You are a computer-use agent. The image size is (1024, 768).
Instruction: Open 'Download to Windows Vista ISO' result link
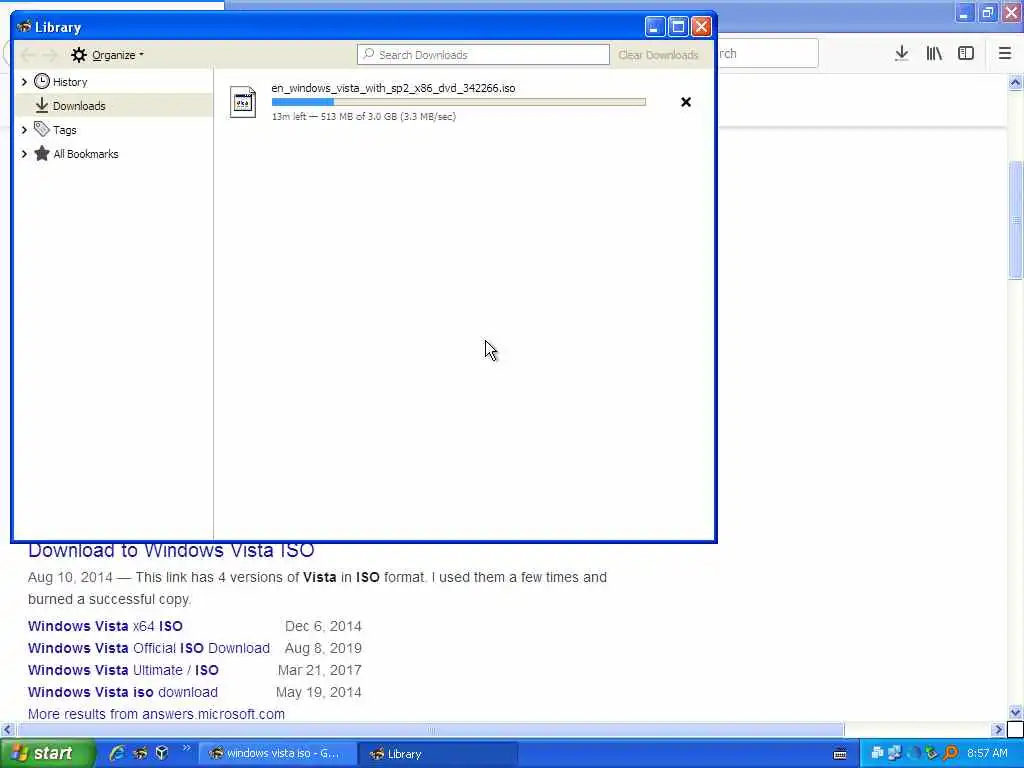[171, 551]
